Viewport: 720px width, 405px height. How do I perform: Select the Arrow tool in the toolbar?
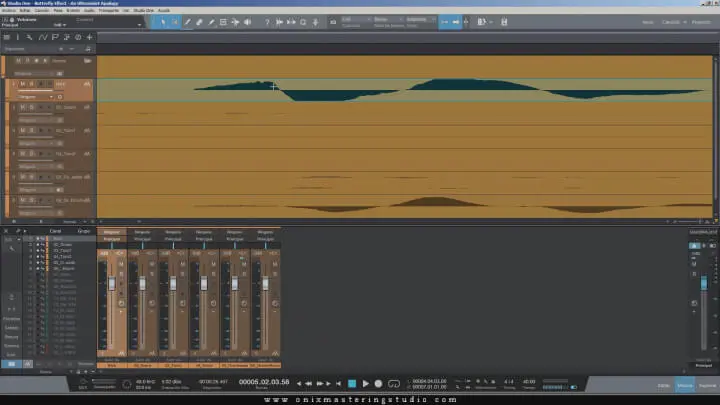pyautogui.click(x=163, y=22)
